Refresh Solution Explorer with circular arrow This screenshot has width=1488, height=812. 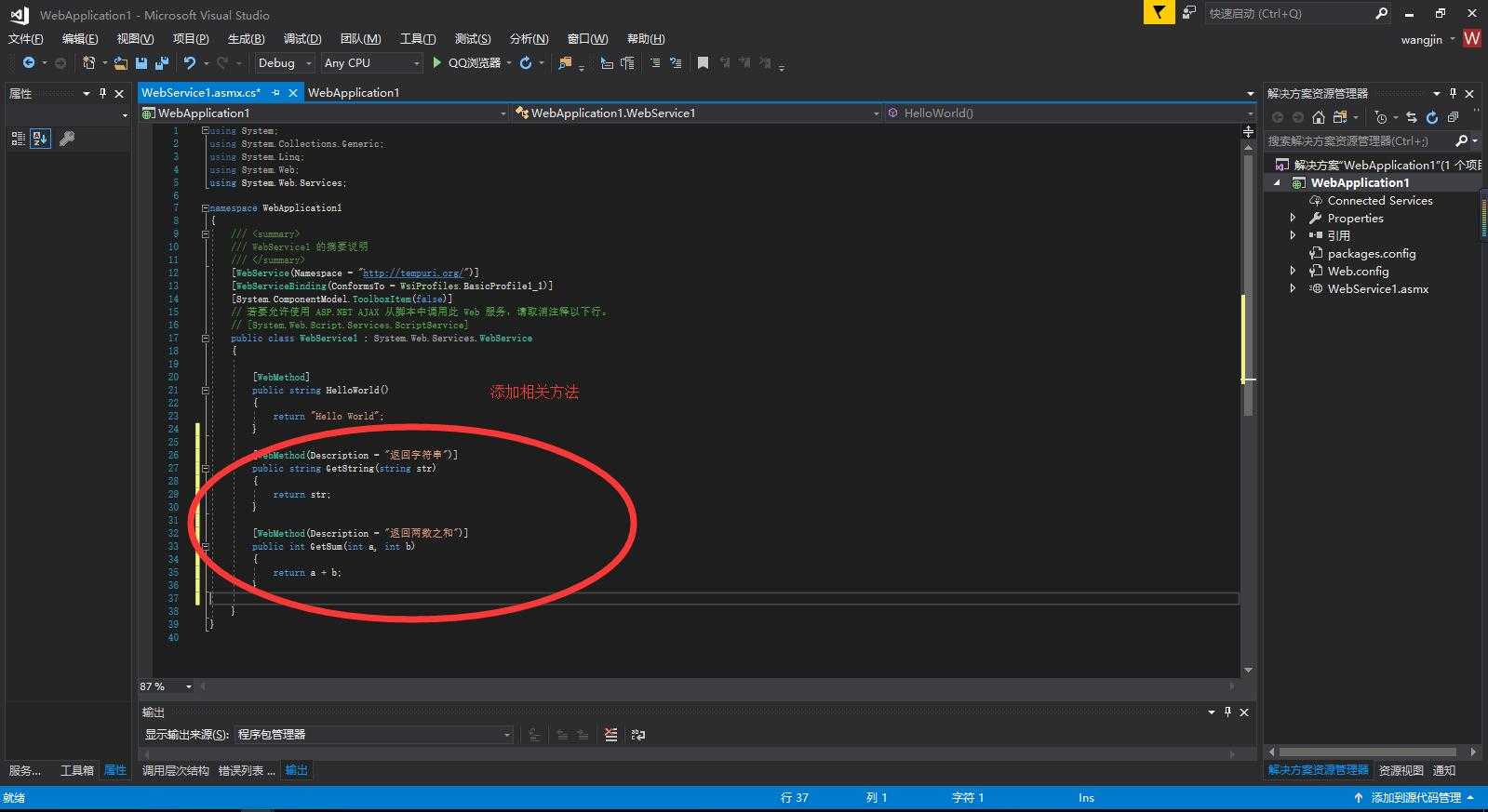click(x=1432, y=117)
